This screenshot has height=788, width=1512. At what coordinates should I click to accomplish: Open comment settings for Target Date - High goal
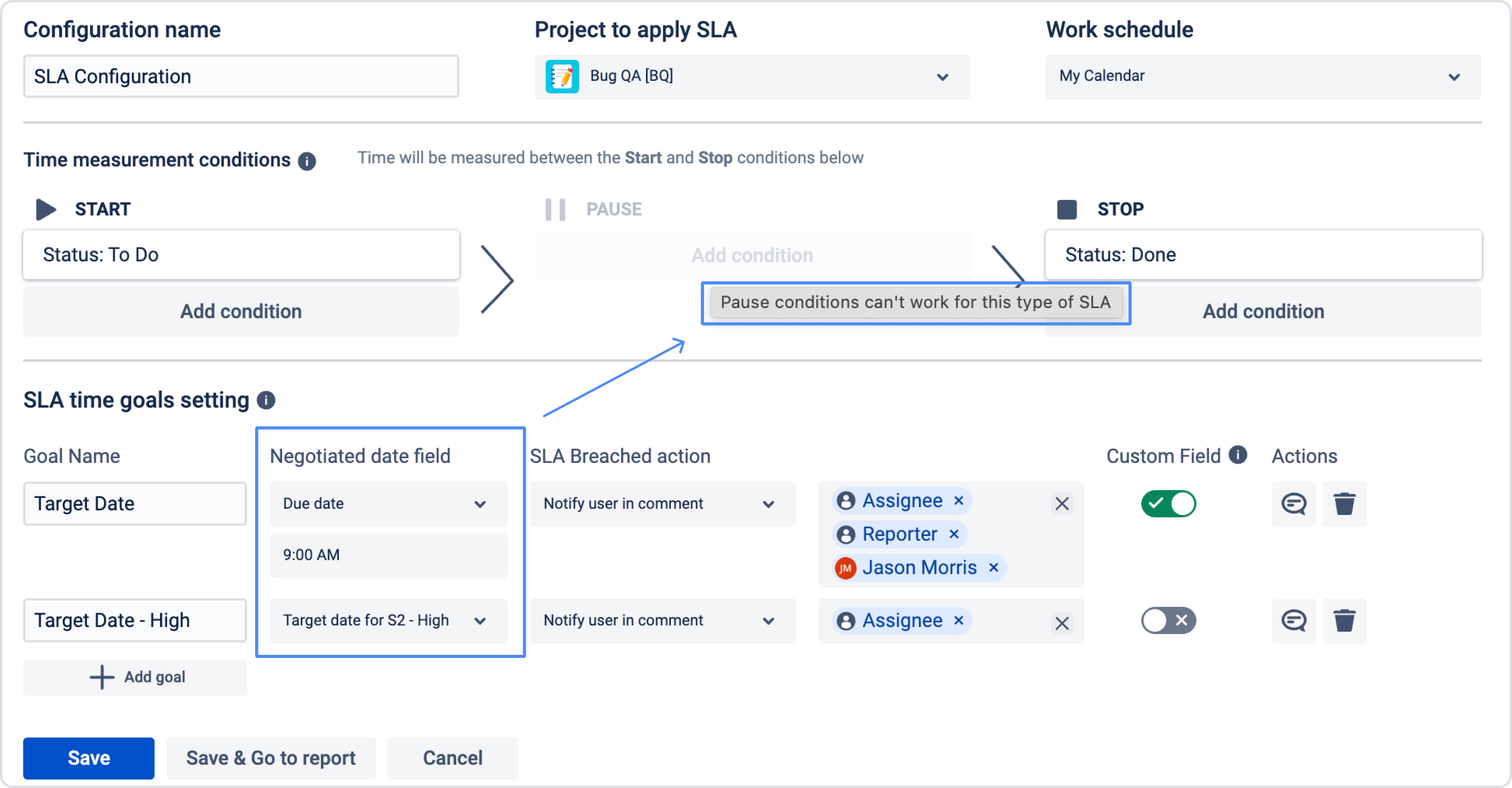[1293, 620]
